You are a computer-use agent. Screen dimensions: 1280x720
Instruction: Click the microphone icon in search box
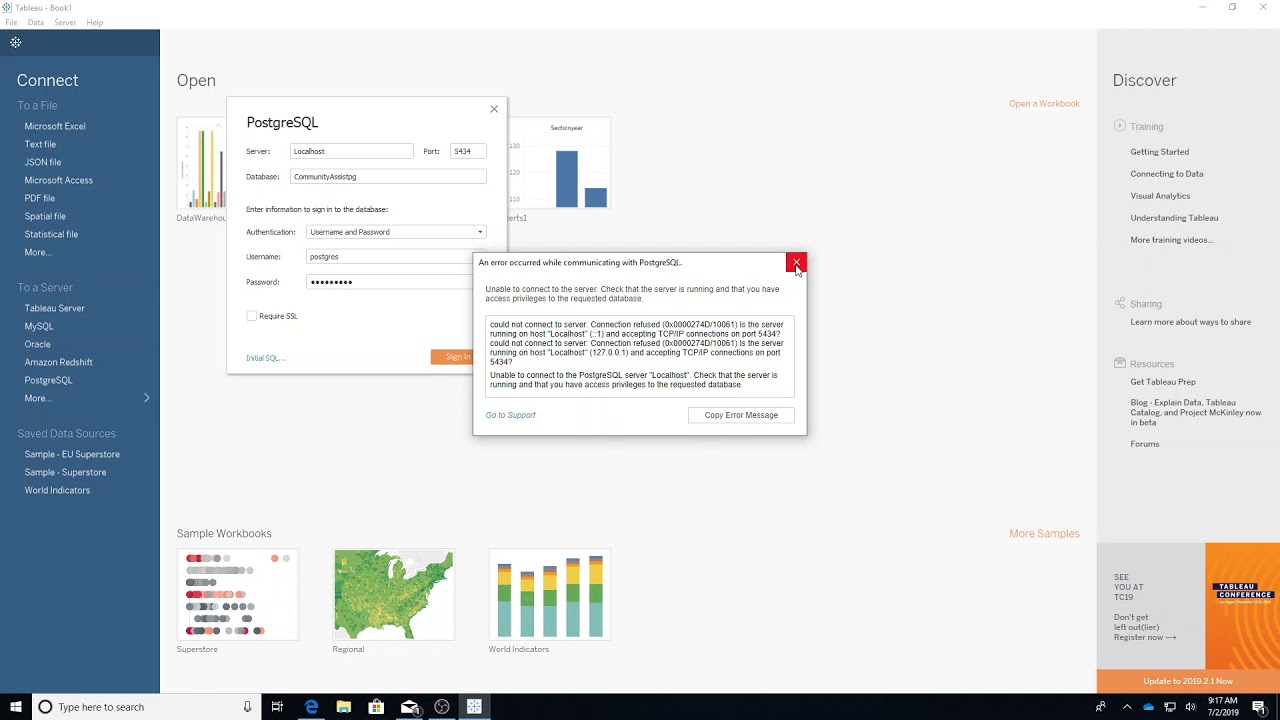(247, 707)
